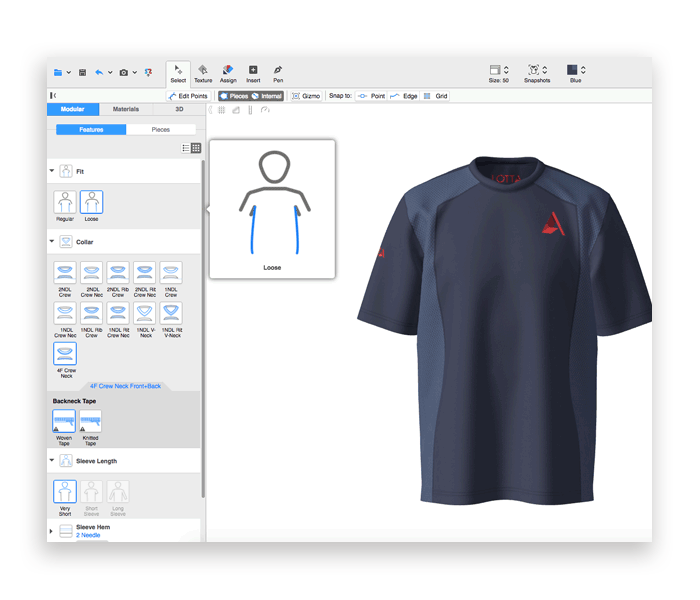Collapse the Fit section
The height and width of the screenshot is (600, 700).
click(x=52, y=171)
